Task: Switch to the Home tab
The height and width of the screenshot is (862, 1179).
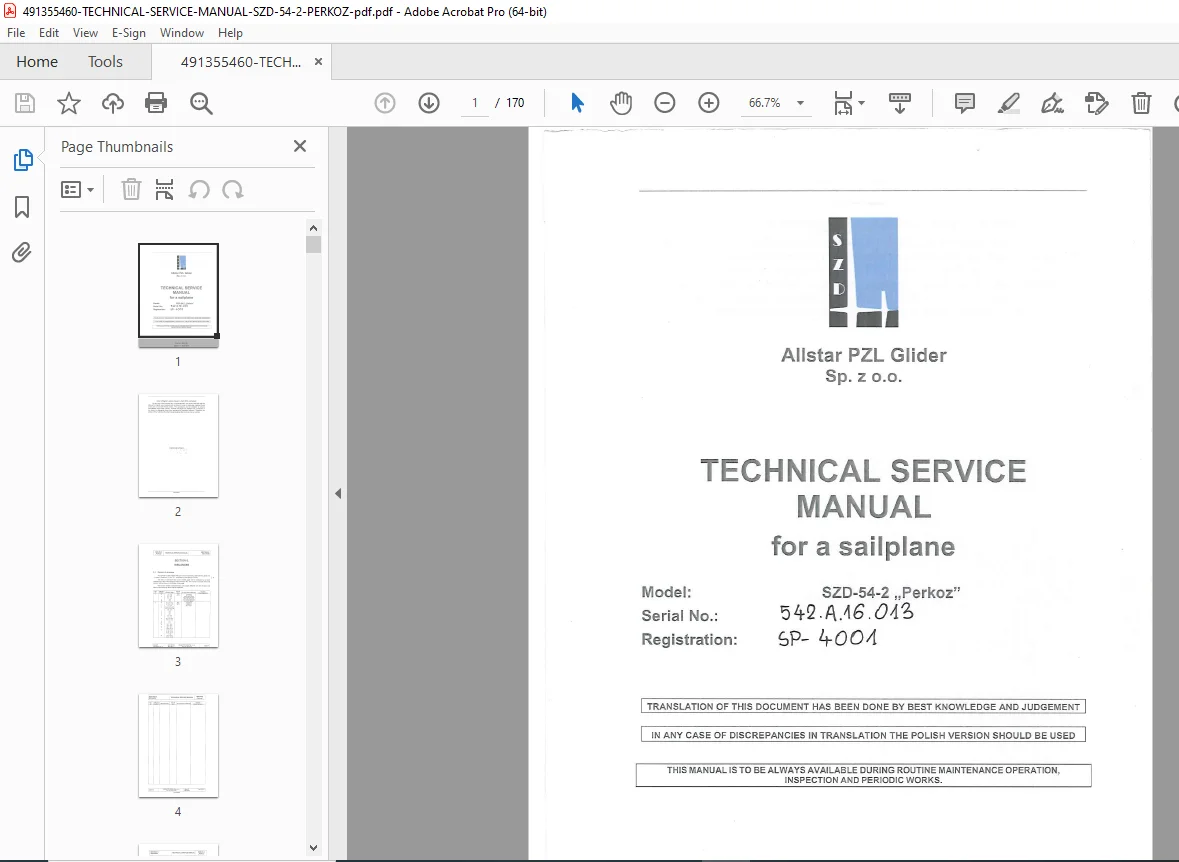Action: [37, 62]
